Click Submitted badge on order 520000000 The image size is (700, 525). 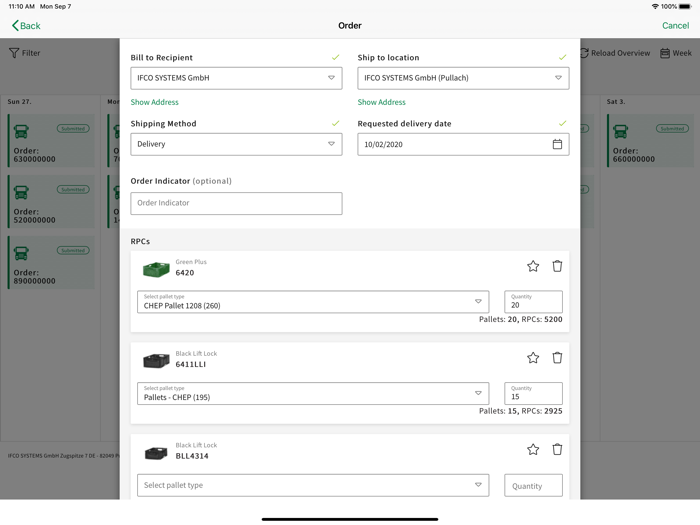(73, 190)
